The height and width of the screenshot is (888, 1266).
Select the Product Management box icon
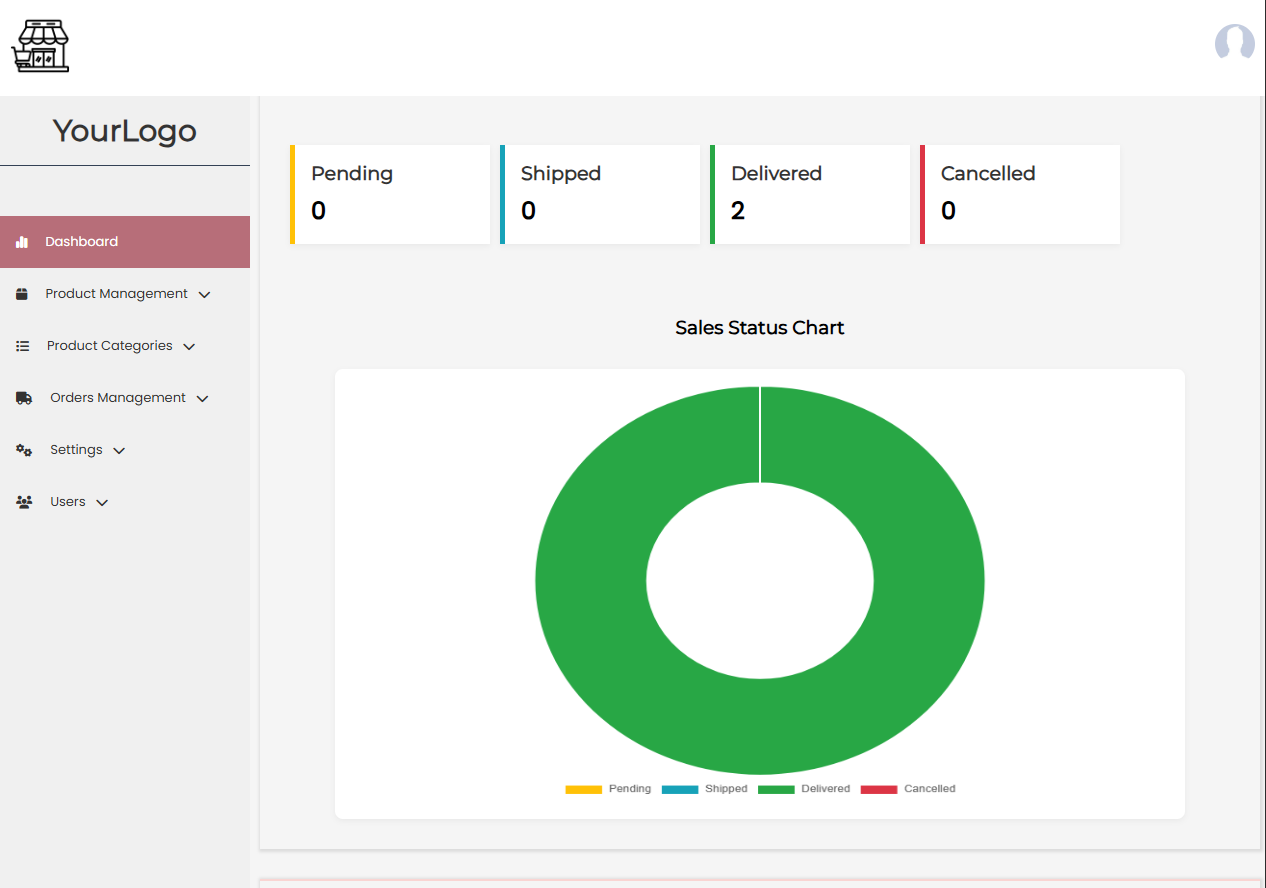coord(22,293)
